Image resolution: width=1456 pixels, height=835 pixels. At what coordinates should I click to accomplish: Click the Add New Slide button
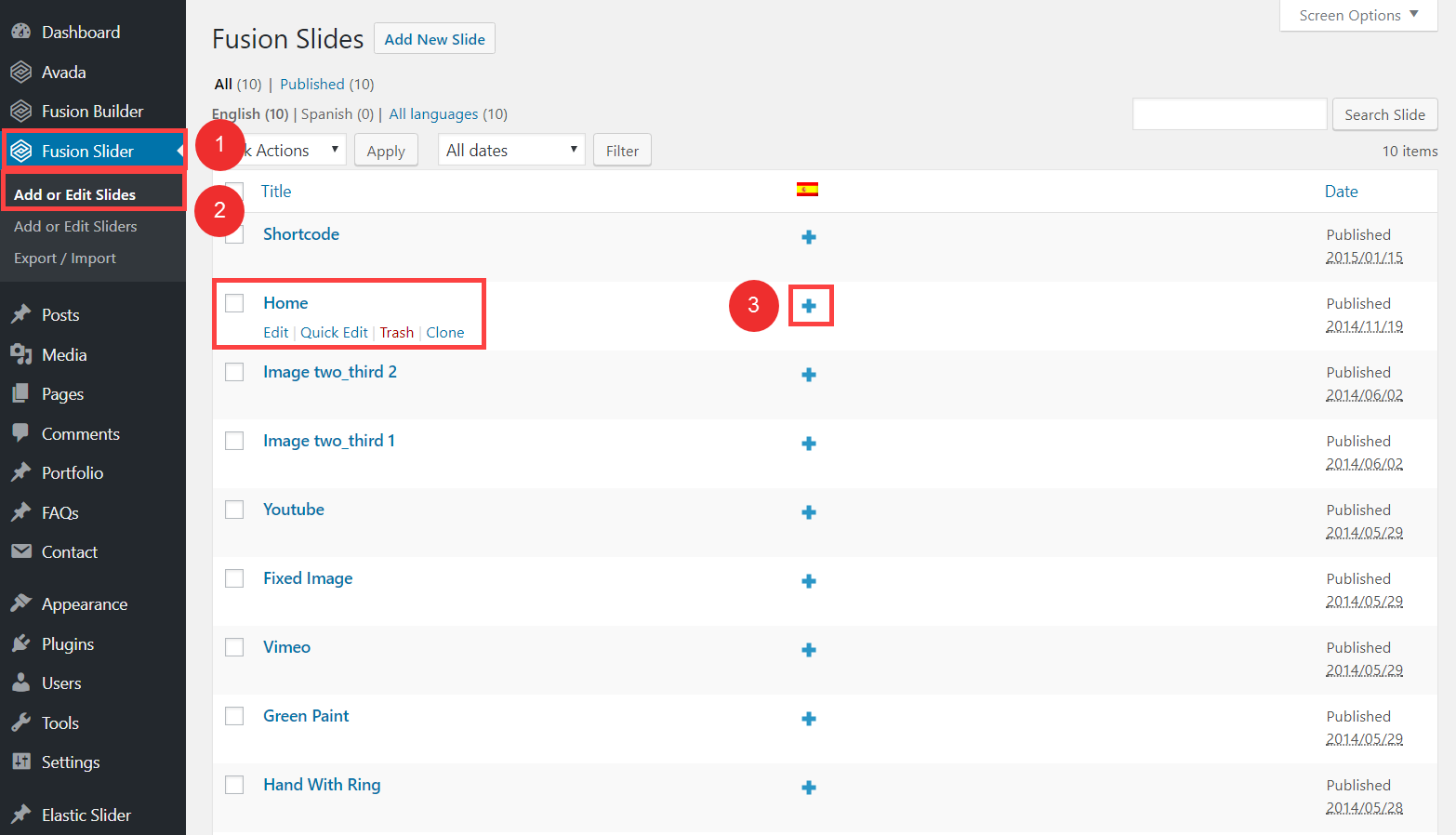pyautogui.click(x=434, y=39)
